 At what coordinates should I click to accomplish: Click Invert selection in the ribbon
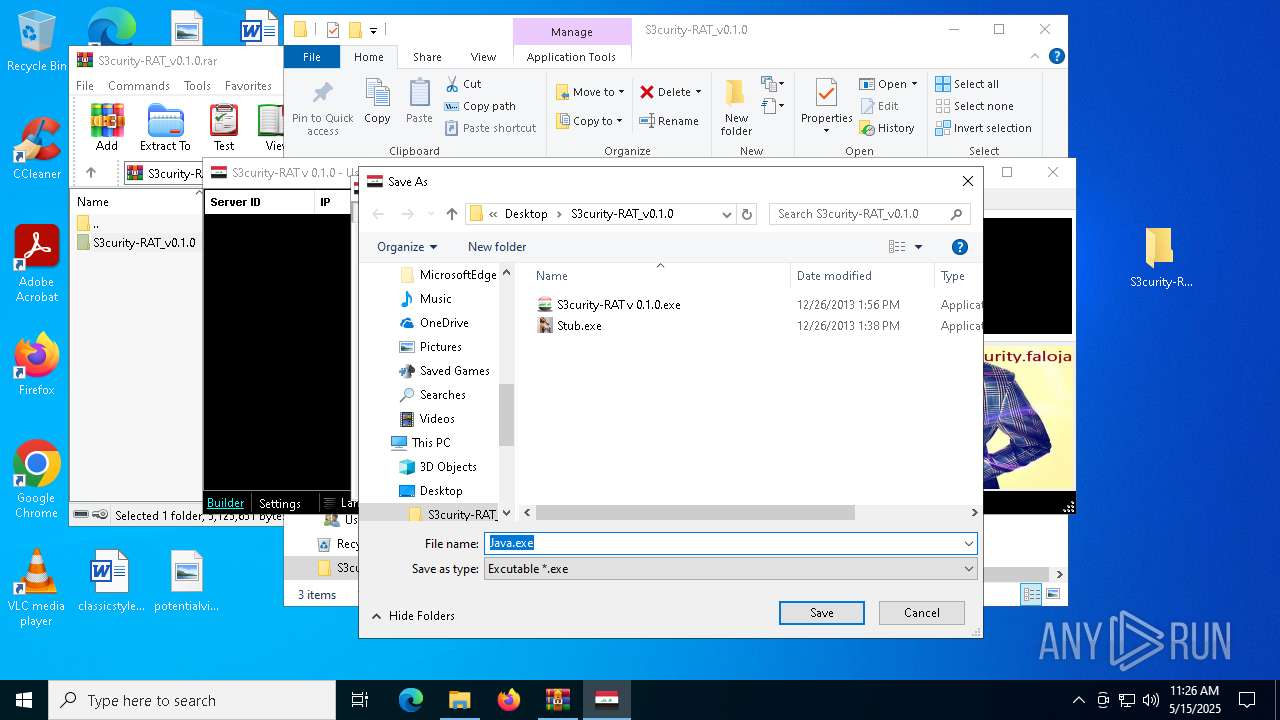[x=983, y=128]
